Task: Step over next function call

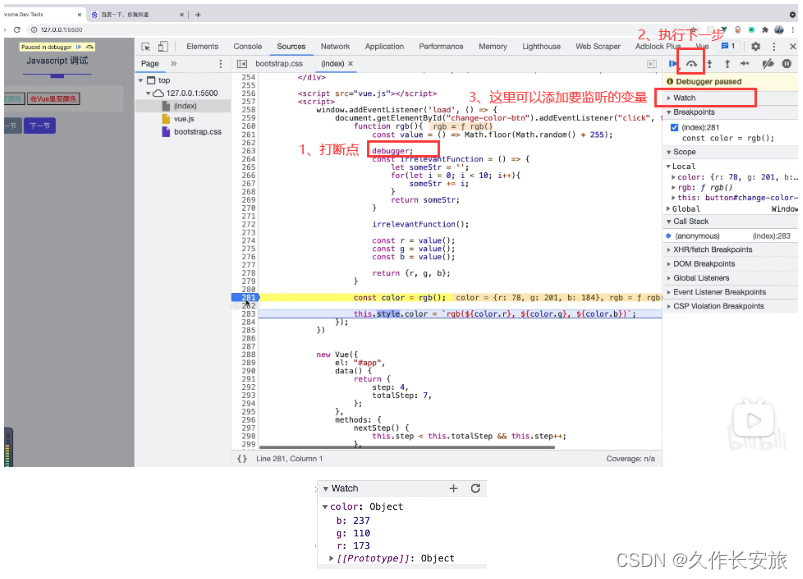Action: (x=691, y=63)
